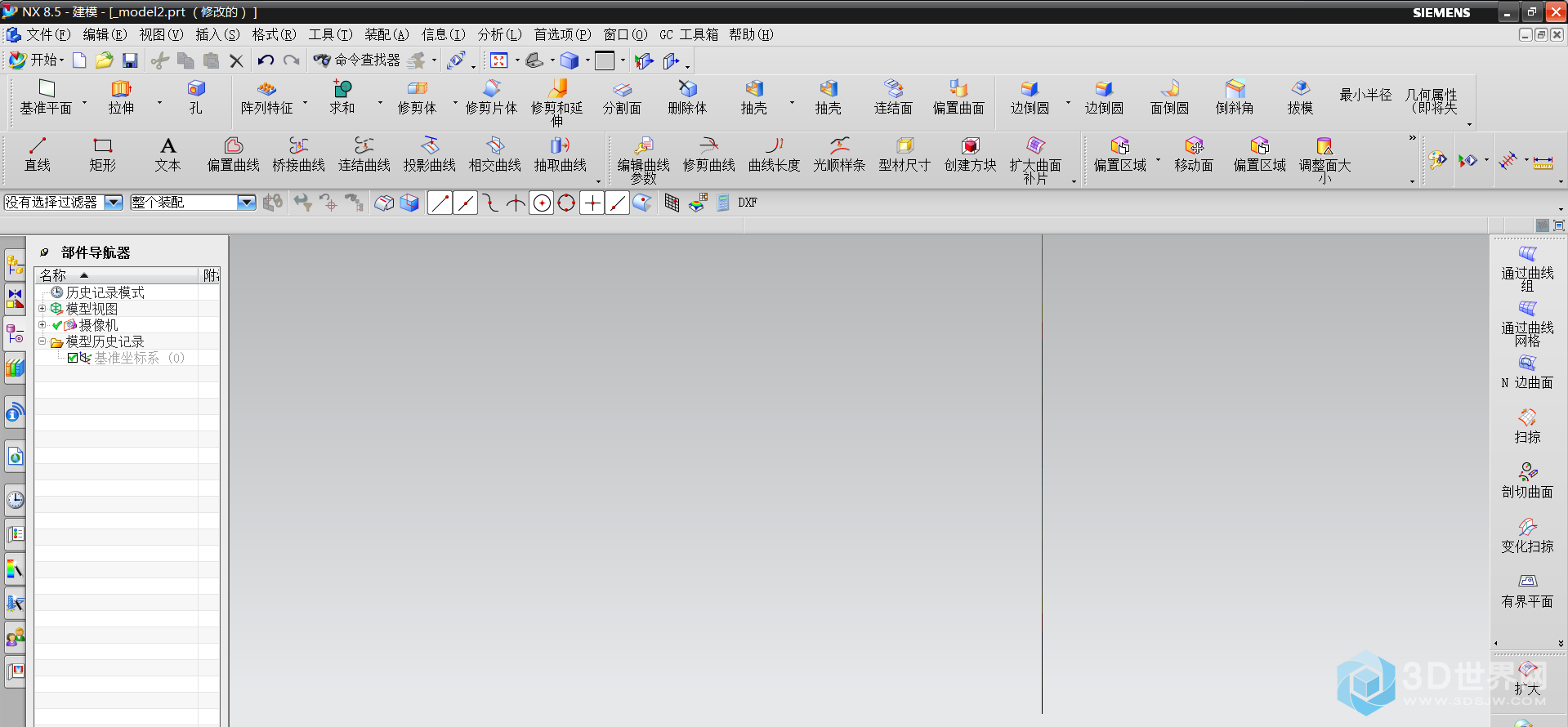The width and height of the screenshot is (1568, 727).
Task: Click the 面倒圆 (Face Blend) tool
Action: (1169, 97)
